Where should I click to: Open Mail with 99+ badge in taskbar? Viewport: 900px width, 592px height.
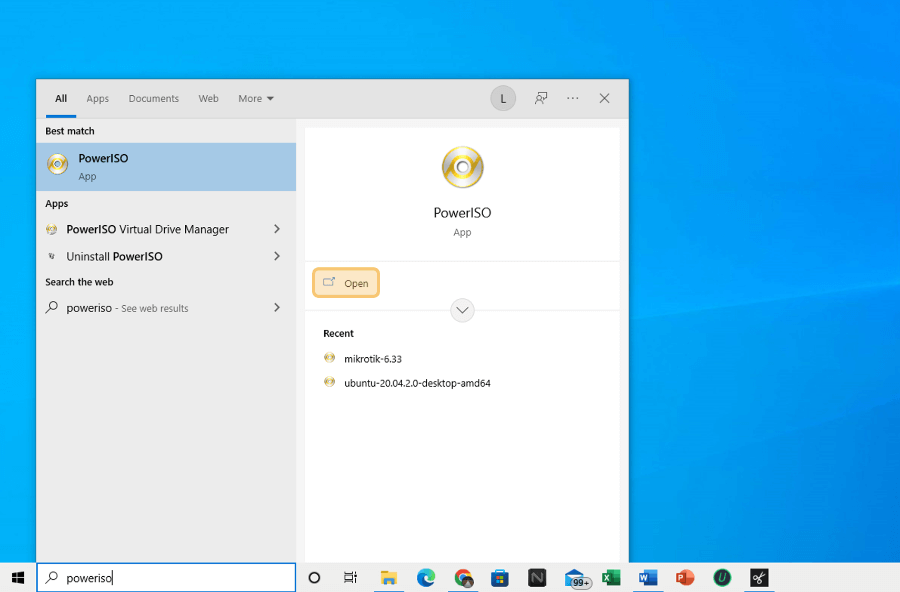click(576, 578)
